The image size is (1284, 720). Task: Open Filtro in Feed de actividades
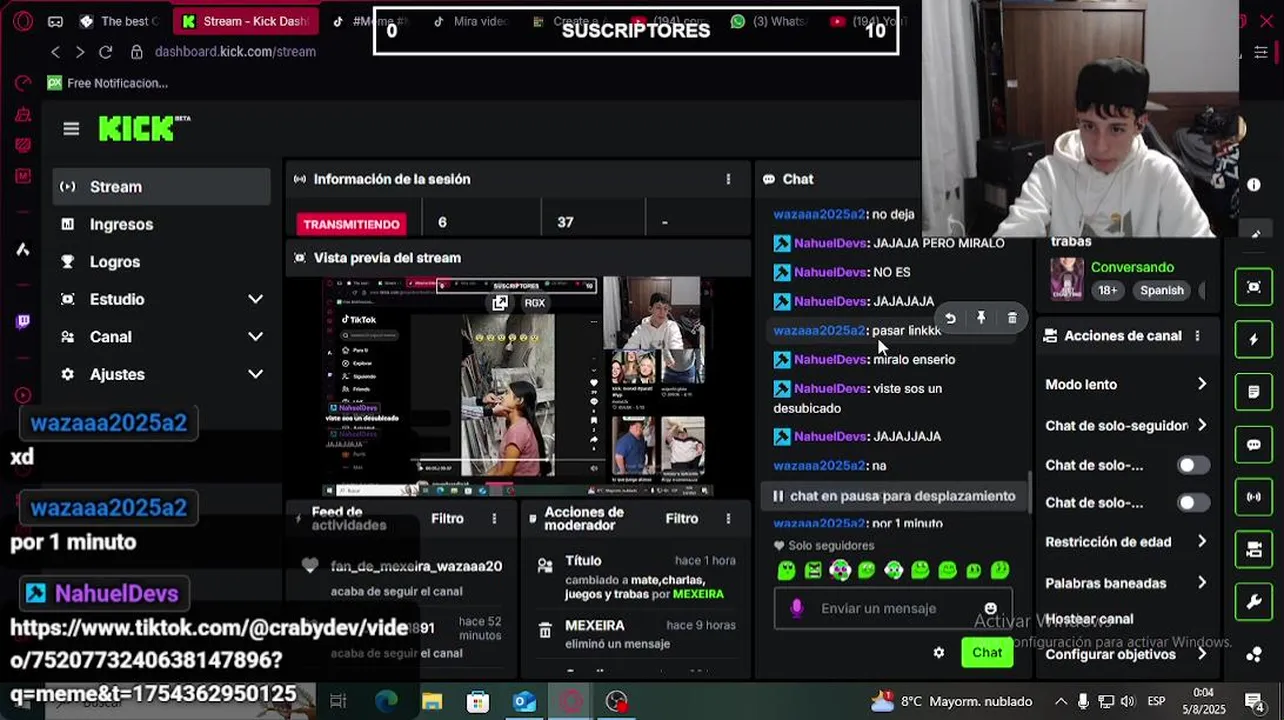(x=447, y=519)
